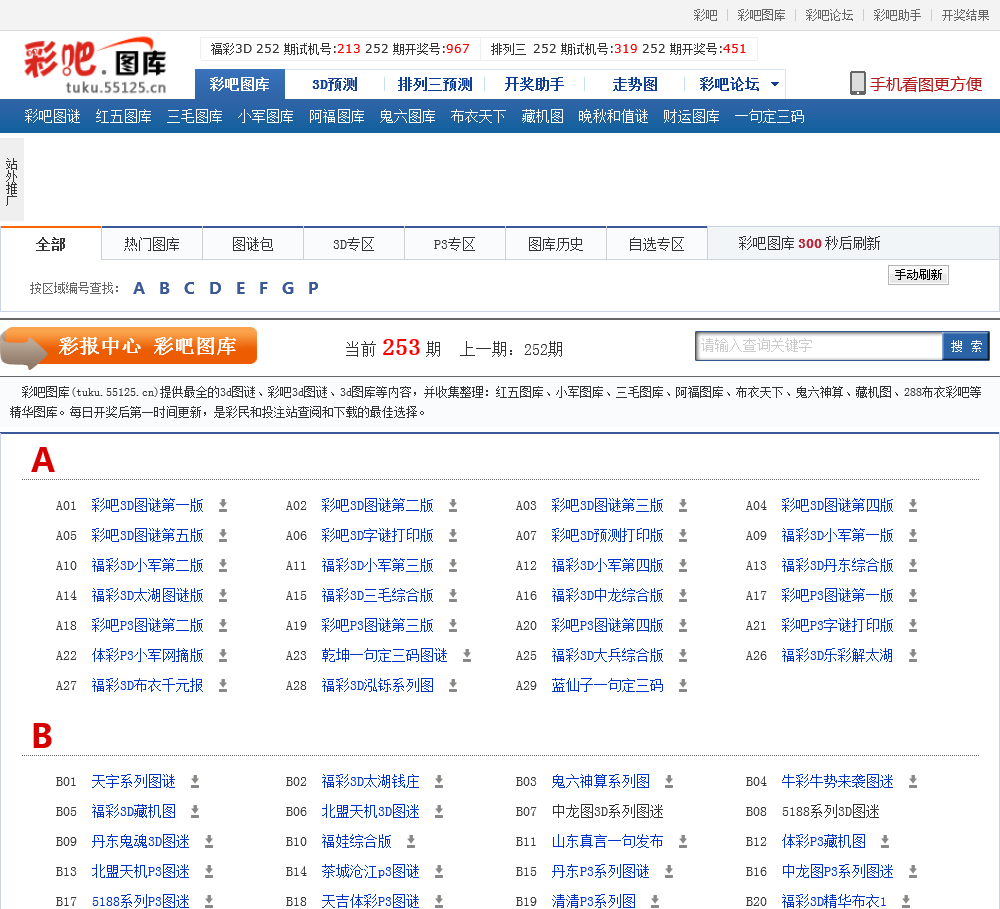
Task: Click download icon next to 福彩3D小军第二版
Action: (223, 566)
